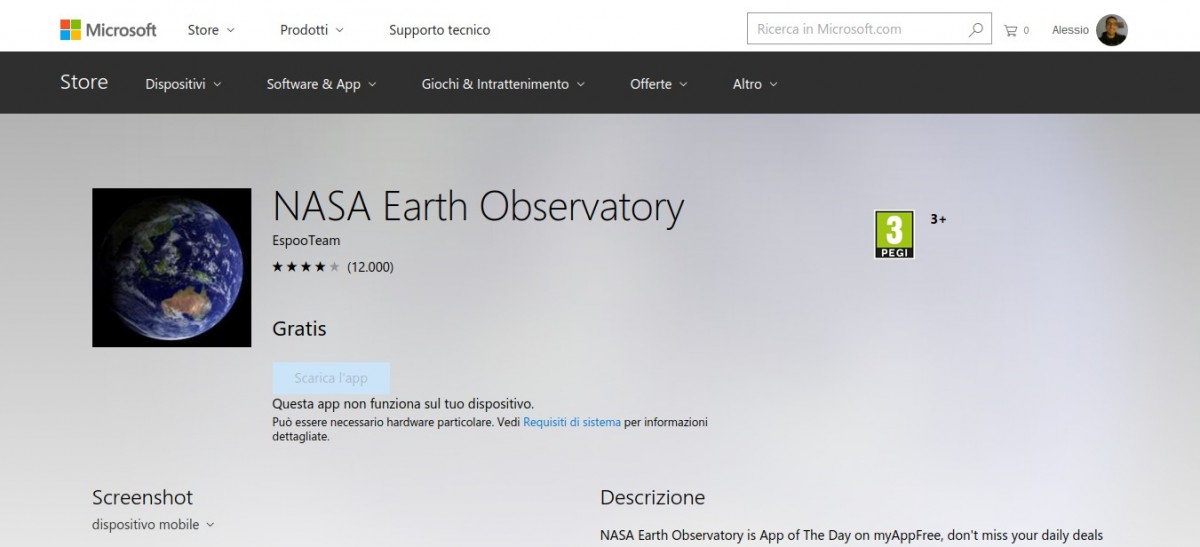
Task: Click the star rating of the app
Action: [x=306, y=267]
